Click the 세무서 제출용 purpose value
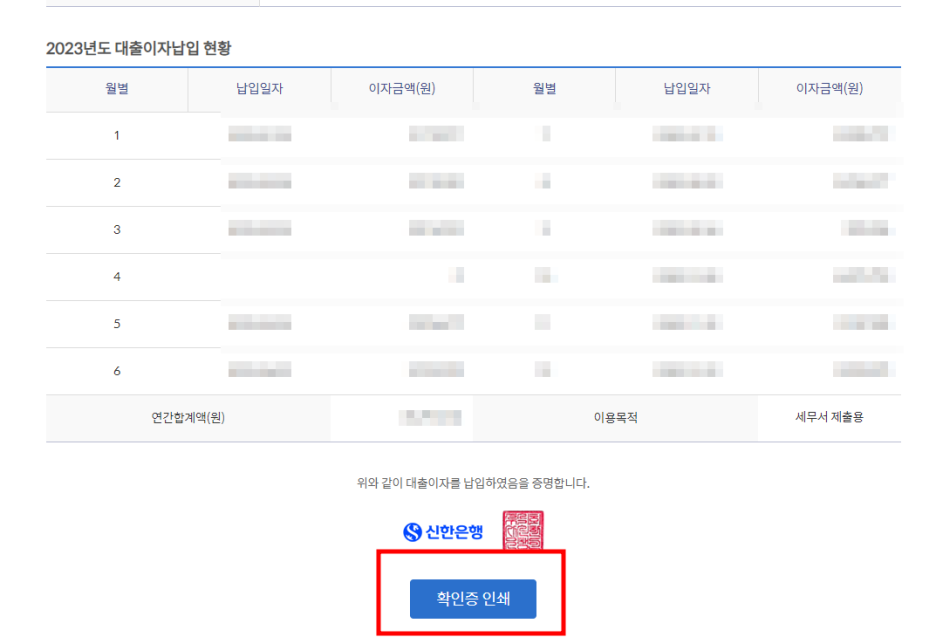 coord(829,418)
